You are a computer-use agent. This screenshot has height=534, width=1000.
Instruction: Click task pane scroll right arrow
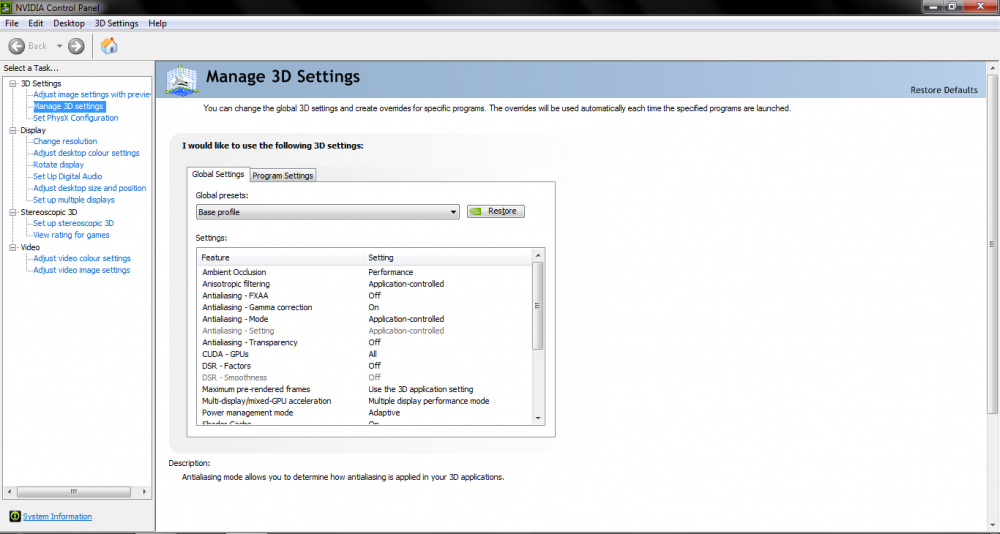(145, 492)
